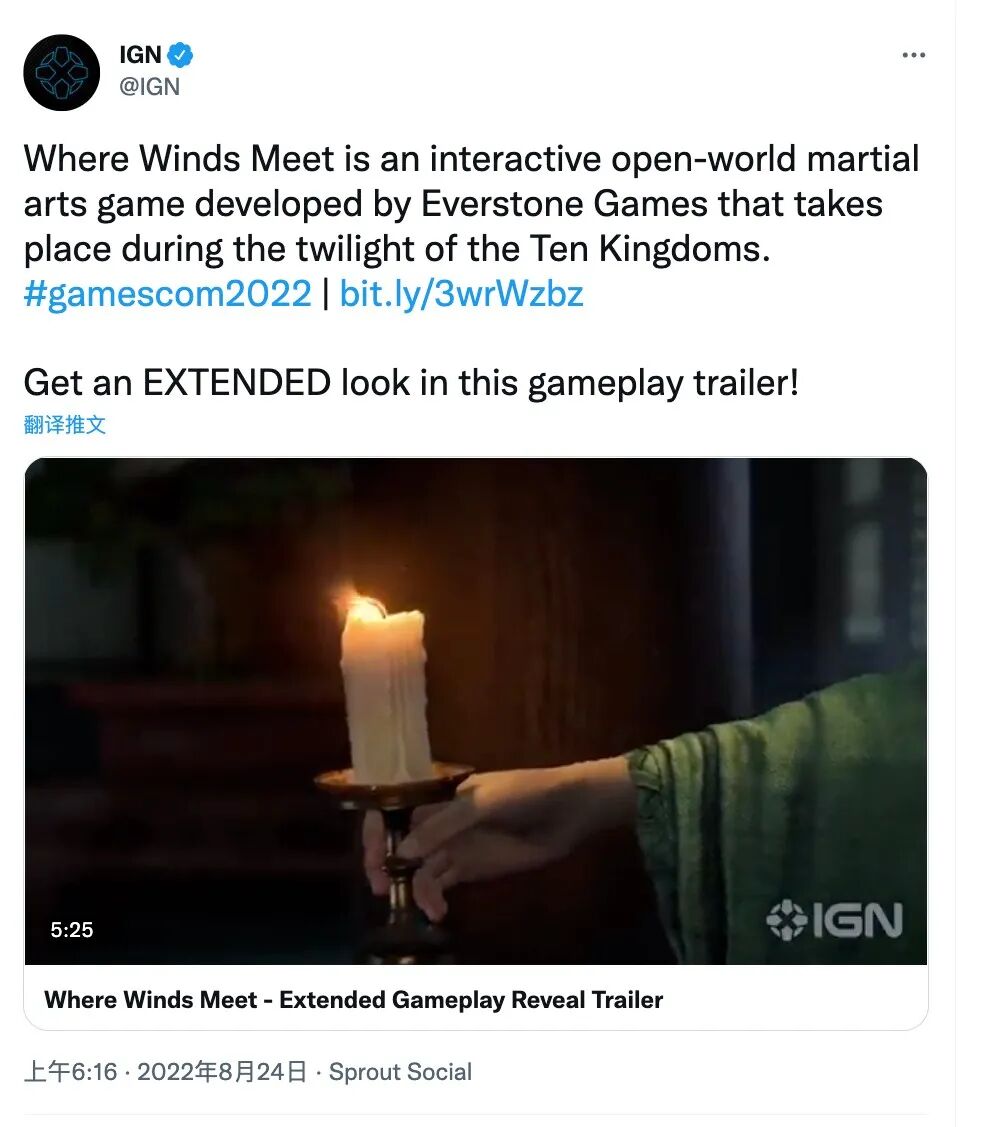This screenshot has height=1127, width=988.
Task: Click the Sprout Social source label
Action: (400, 1072)
